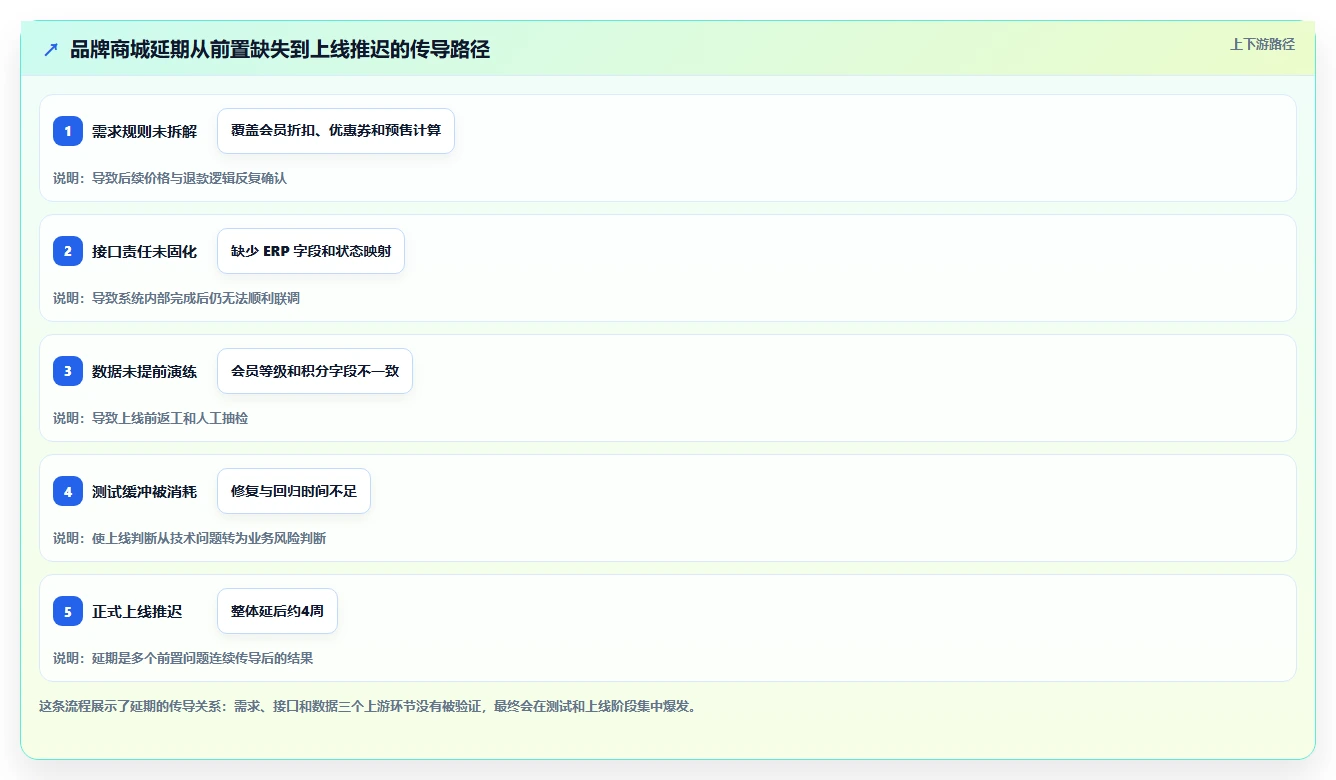This screenshot has height=780, width=1336.
Task: Click the arrow icon beside the title
Action: [x=51, y=49]
